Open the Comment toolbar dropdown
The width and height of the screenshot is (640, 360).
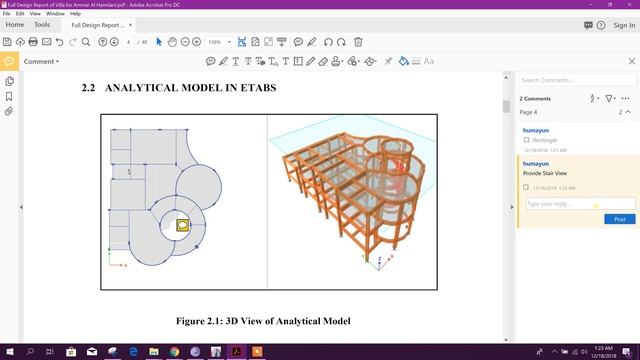[41, 61]
